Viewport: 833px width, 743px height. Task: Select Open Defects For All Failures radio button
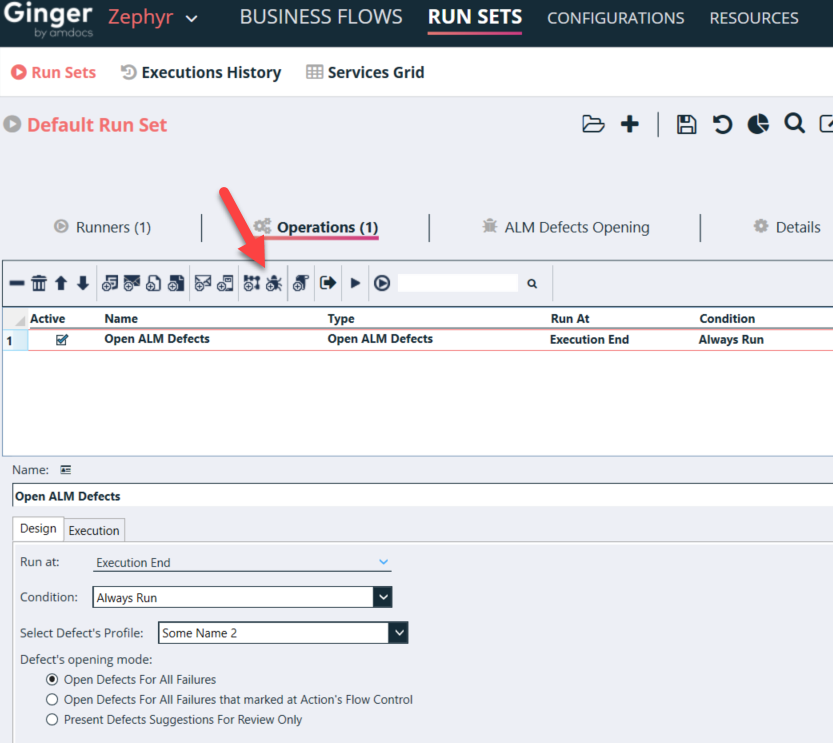pyautogui.click(x=53, y=680)
